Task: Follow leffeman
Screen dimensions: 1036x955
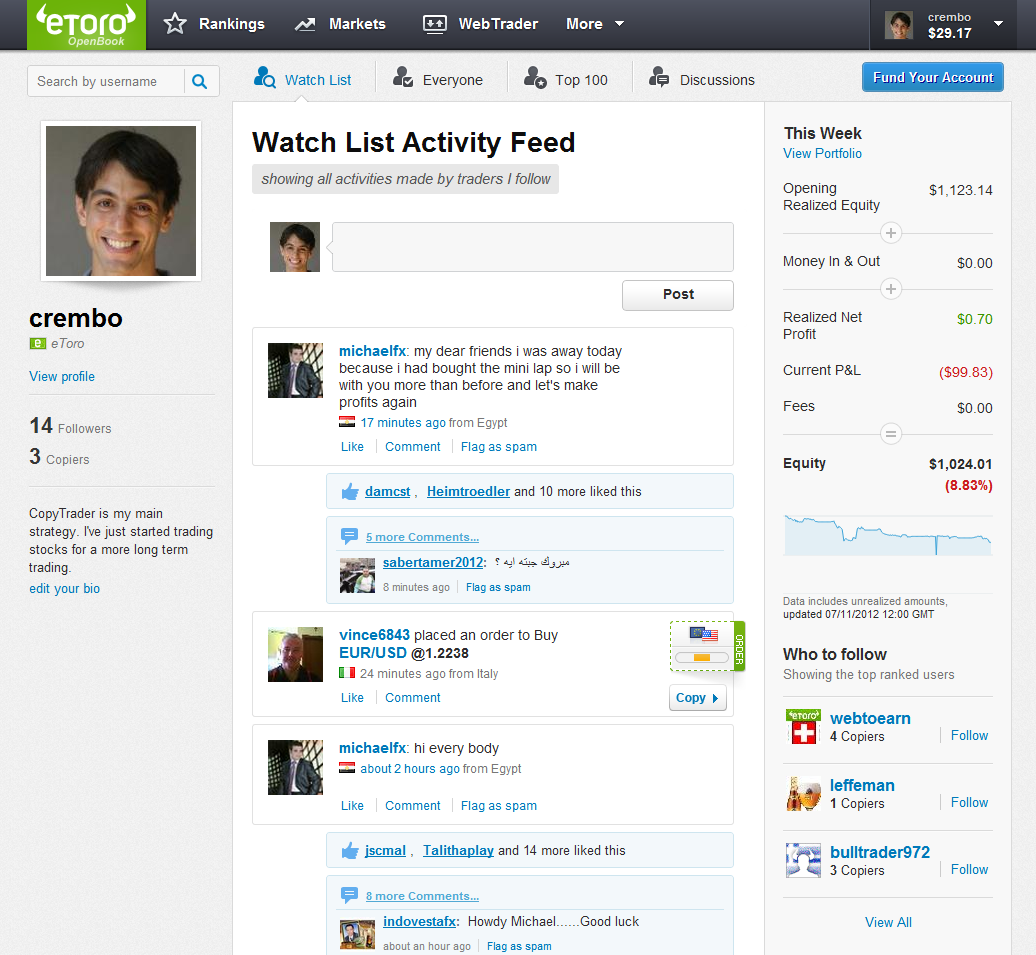Action: [969, 802]
